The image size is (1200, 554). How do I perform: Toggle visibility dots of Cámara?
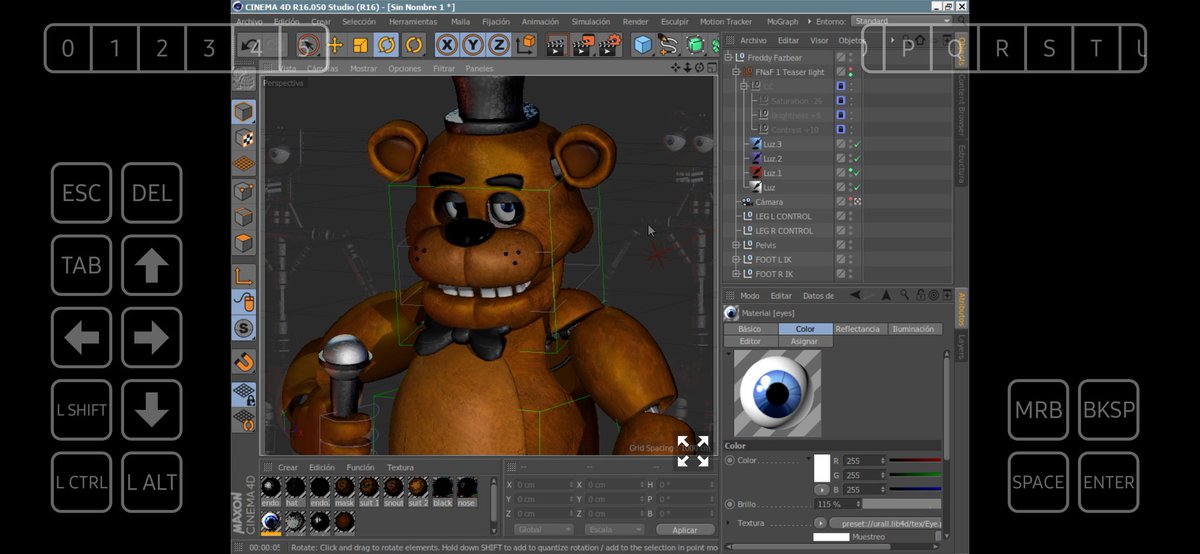850,201
